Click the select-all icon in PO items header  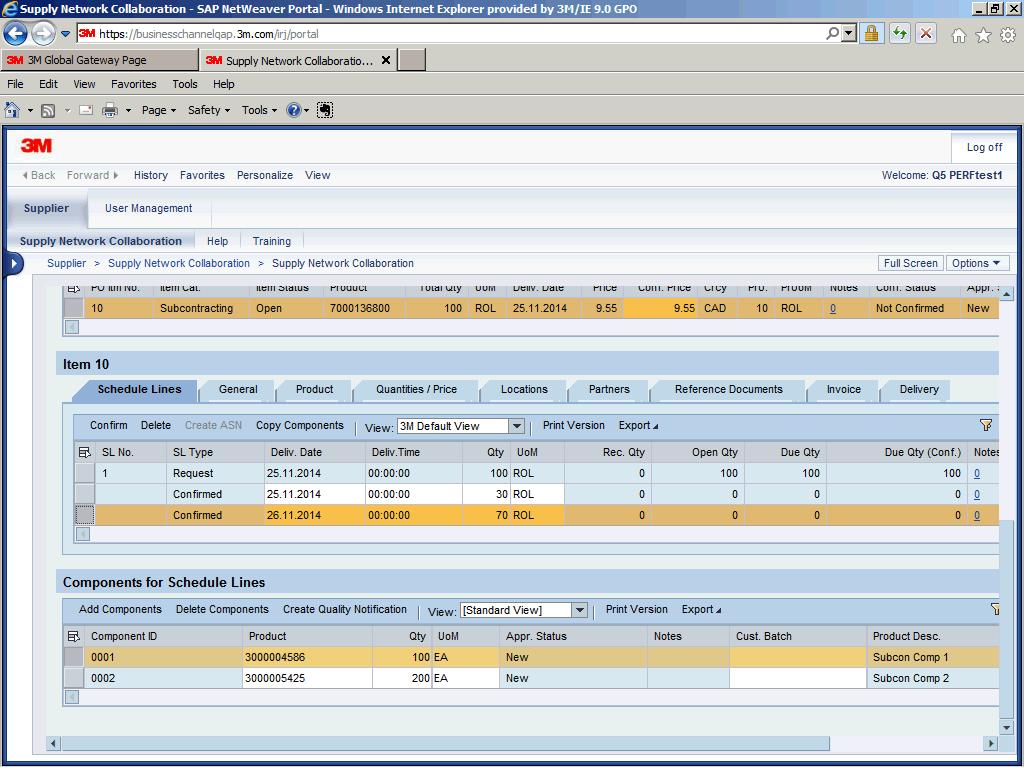[x=73, y=288]
